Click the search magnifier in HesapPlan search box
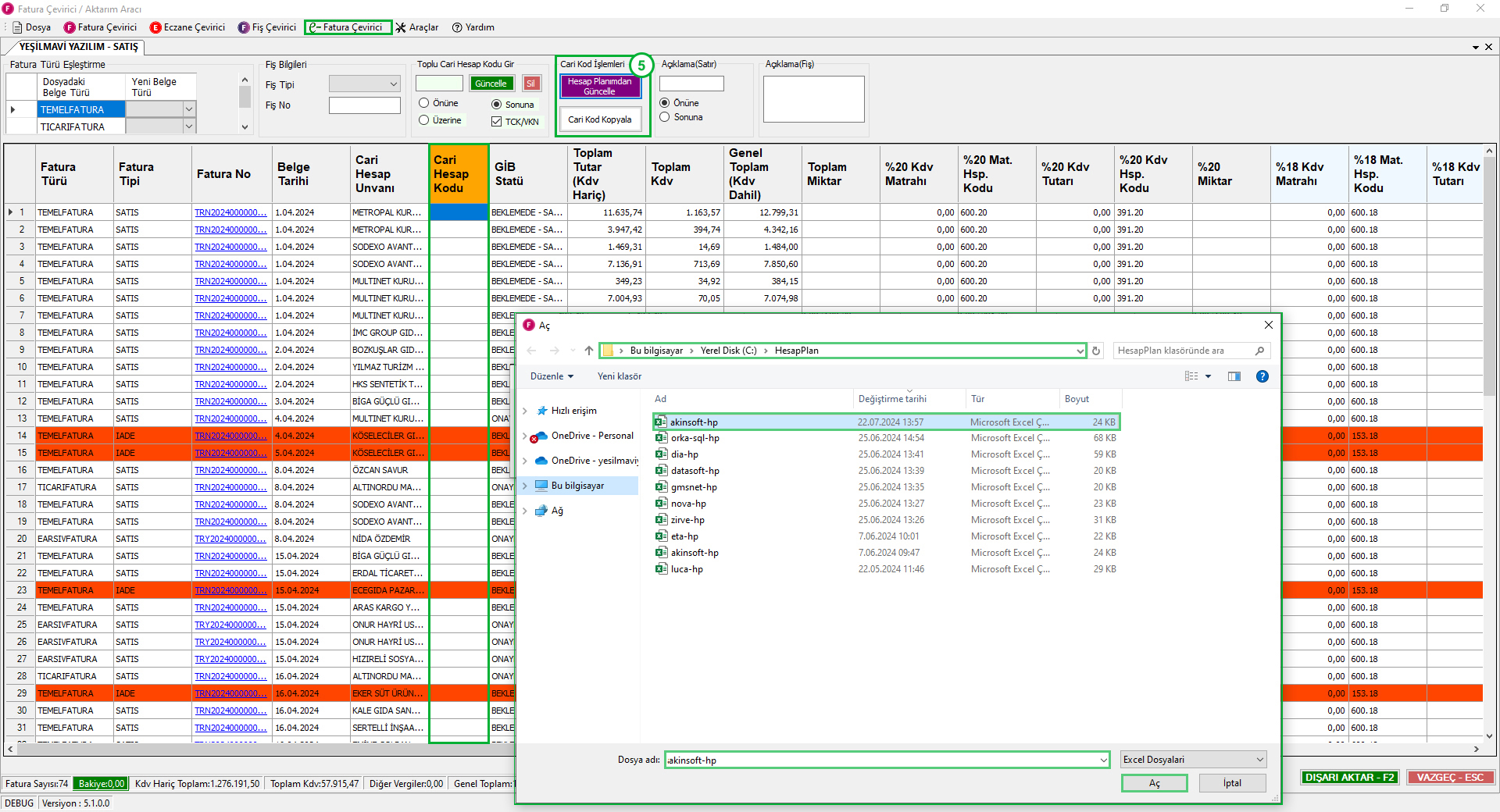The image size is (1500, 812). pyautogui.click(x=1259, y=351)
